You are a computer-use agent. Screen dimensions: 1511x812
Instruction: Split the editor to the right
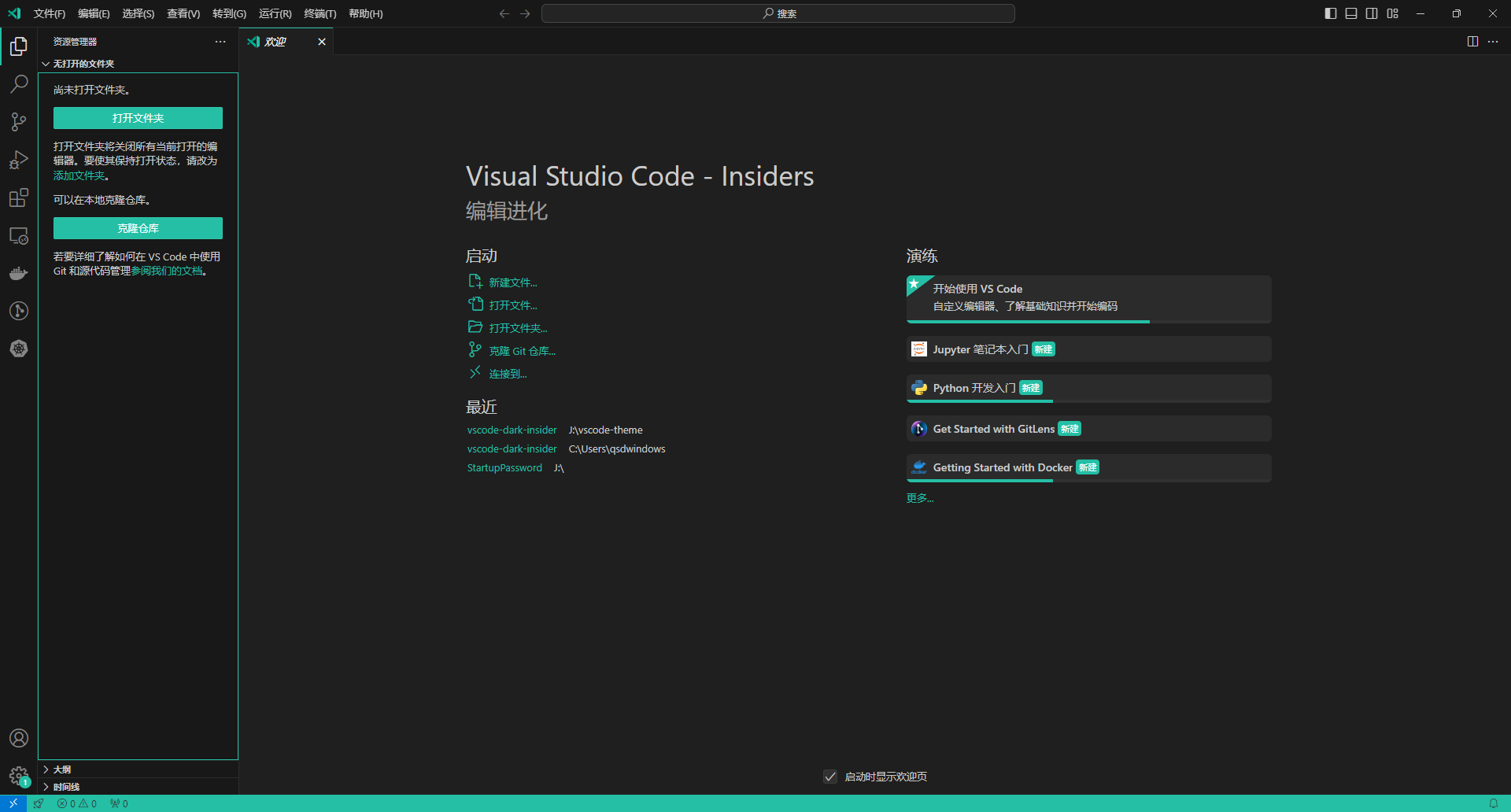(x=1472, y=42)
